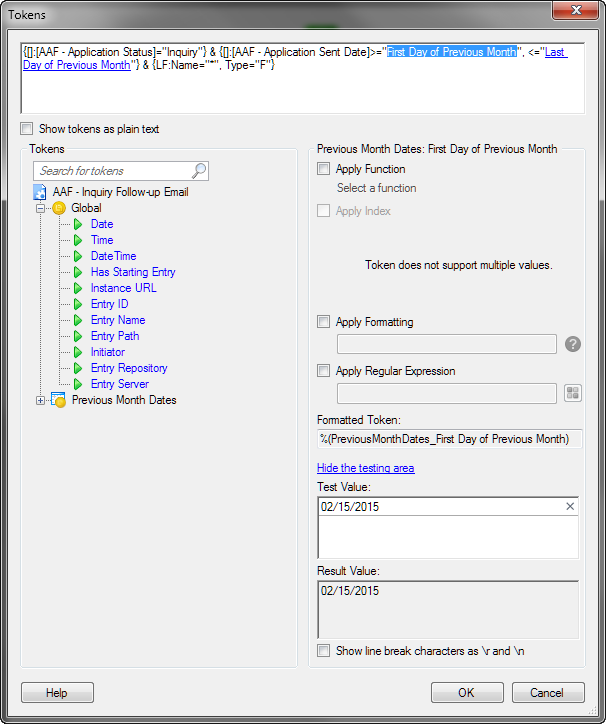Screen dimensions: 606x724
Task: Select the Entry ID token
Action: [x=109, y=304]
